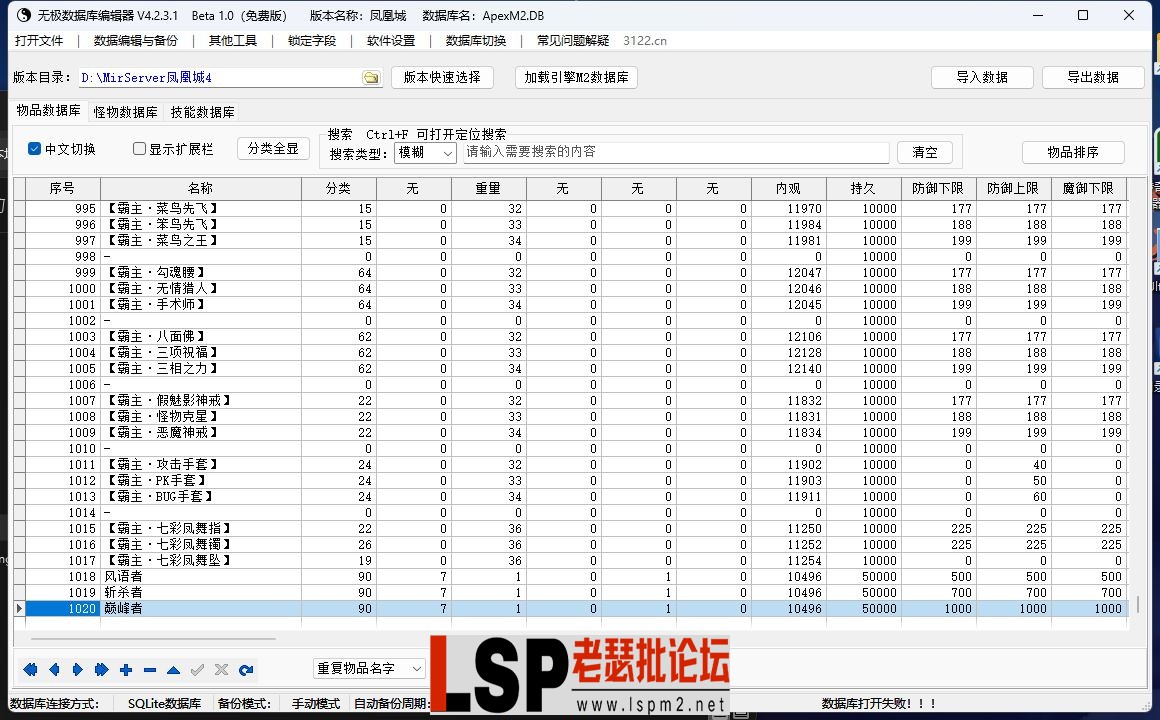Screen dimensions: 1160x720
Task: Edit the record using the triangle icon
Action: click(173, 670)
